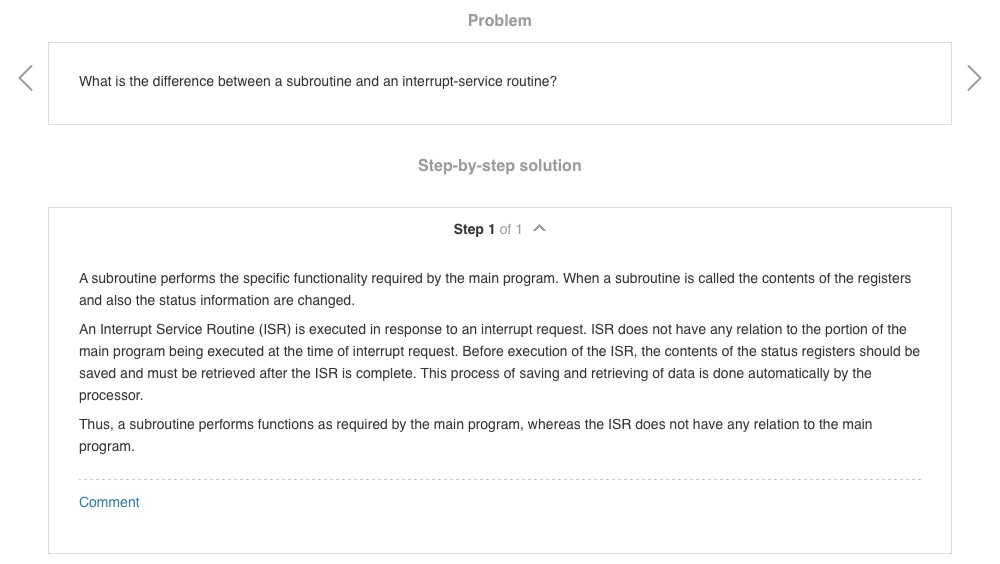Screen dimensions: 1000x564
Task: Click the "Problem" heading
Action: click(499, 20)
